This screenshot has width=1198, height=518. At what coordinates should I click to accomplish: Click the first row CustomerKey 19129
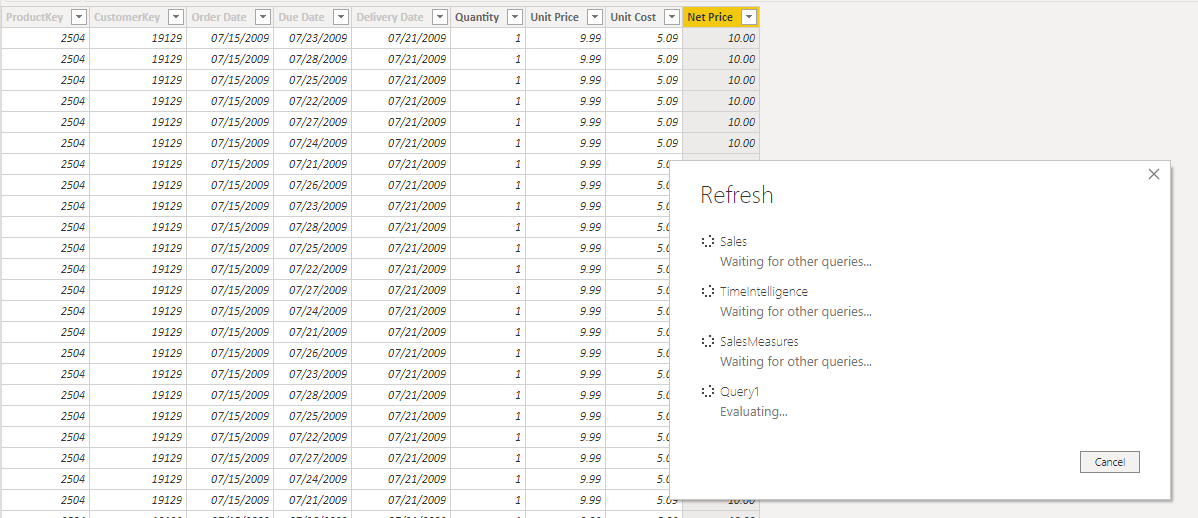click(167, 37)
